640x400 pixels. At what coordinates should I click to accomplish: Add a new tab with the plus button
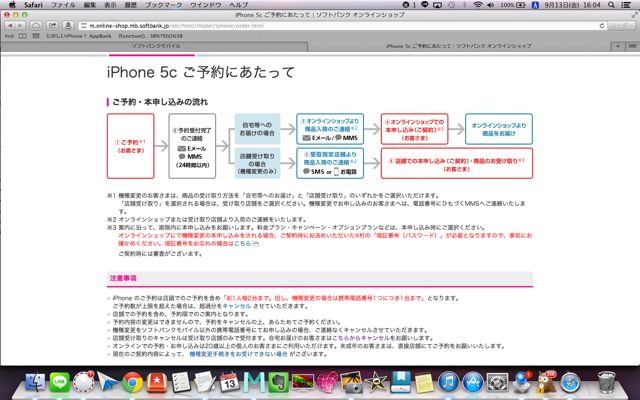[618, 46]
